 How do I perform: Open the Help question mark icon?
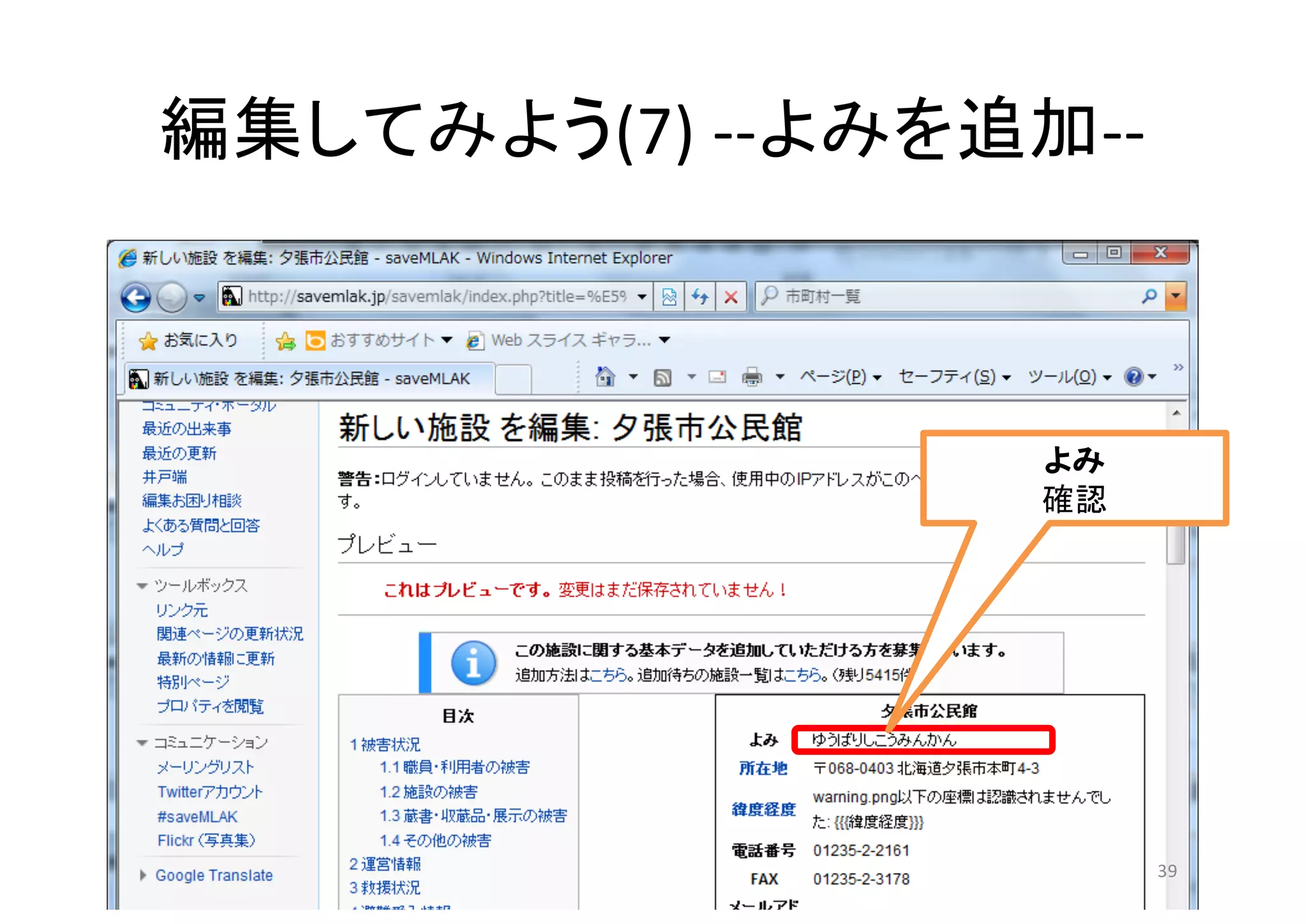[1133, 377]
